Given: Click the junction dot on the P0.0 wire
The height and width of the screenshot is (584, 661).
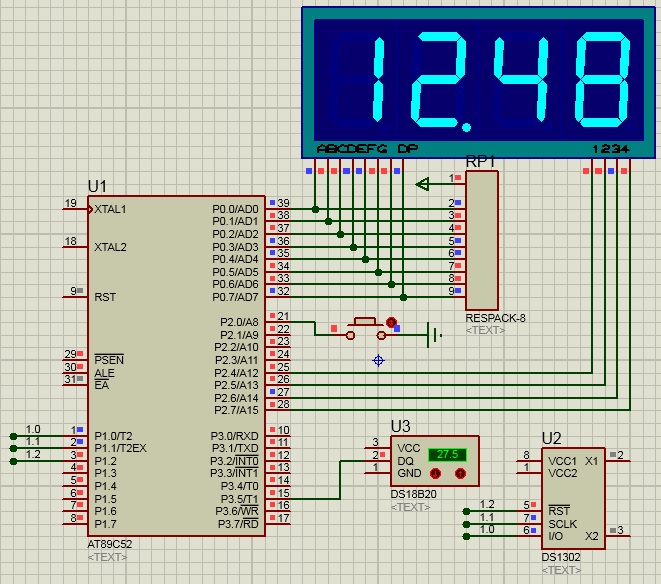Looking at the screenshot, I should [x=315, y=209].
